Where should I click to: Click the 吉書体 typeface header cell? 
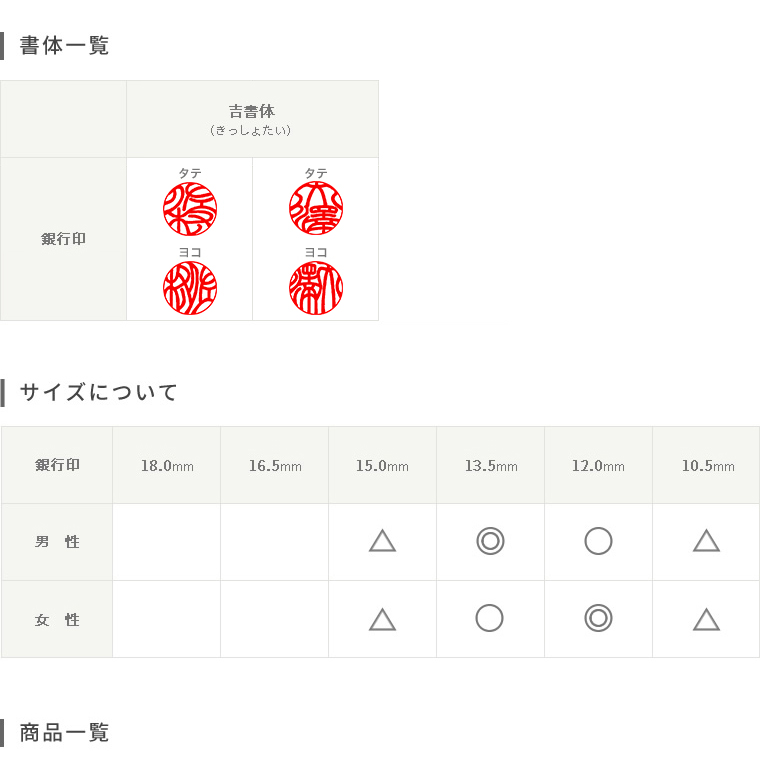[252, 119]
